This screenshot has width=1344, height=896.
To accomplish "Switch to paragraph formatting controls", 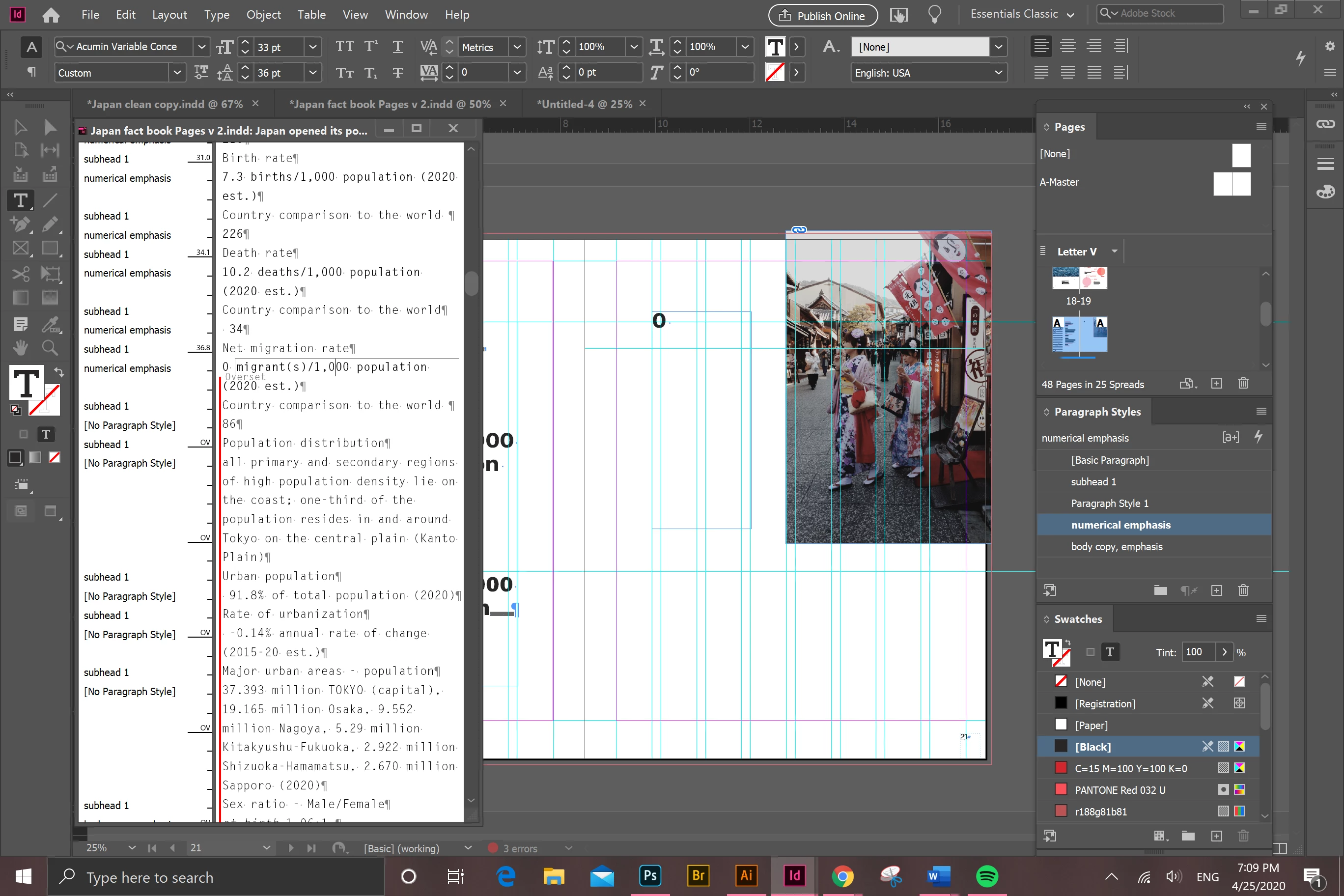I will 31,73.
